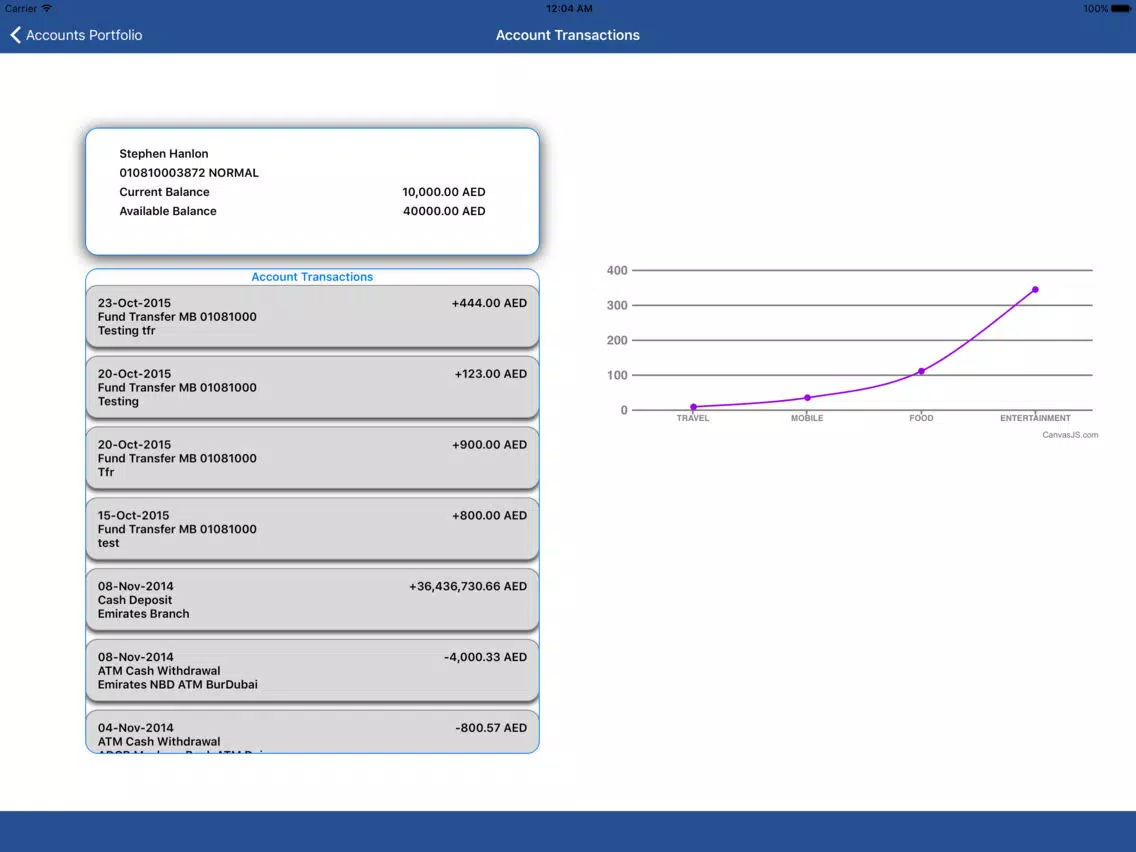Open the -4,000.33 AED ATM withdrawal

[312, 671]
